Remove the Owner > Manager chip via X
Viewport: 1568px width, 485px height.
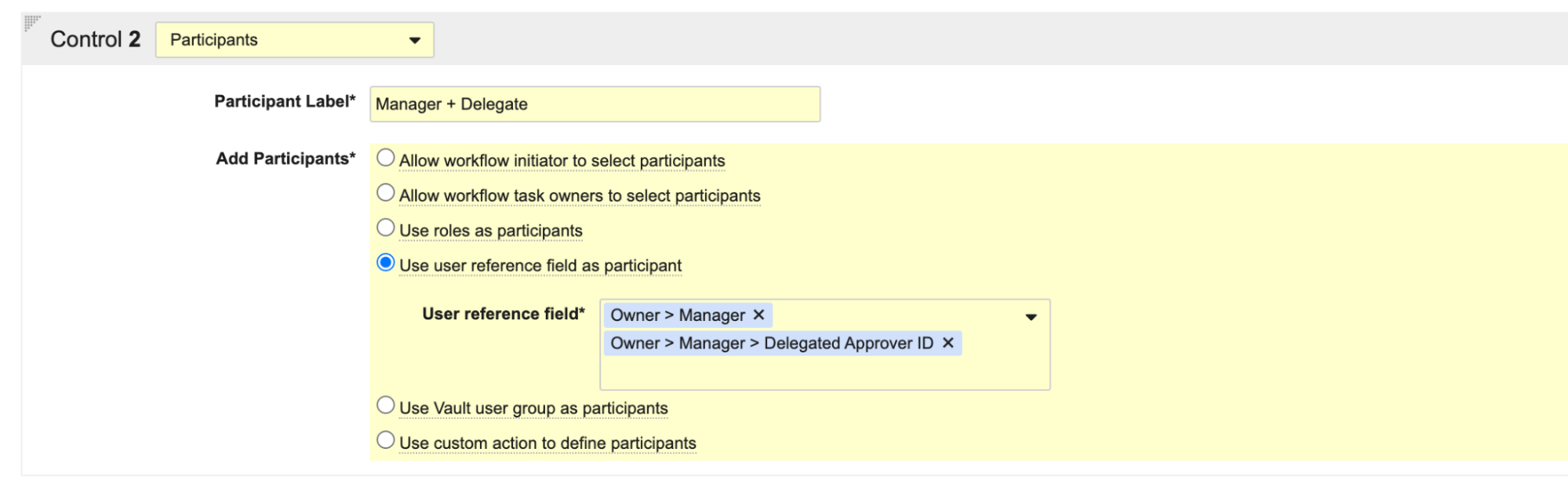(x=759, y=315)
